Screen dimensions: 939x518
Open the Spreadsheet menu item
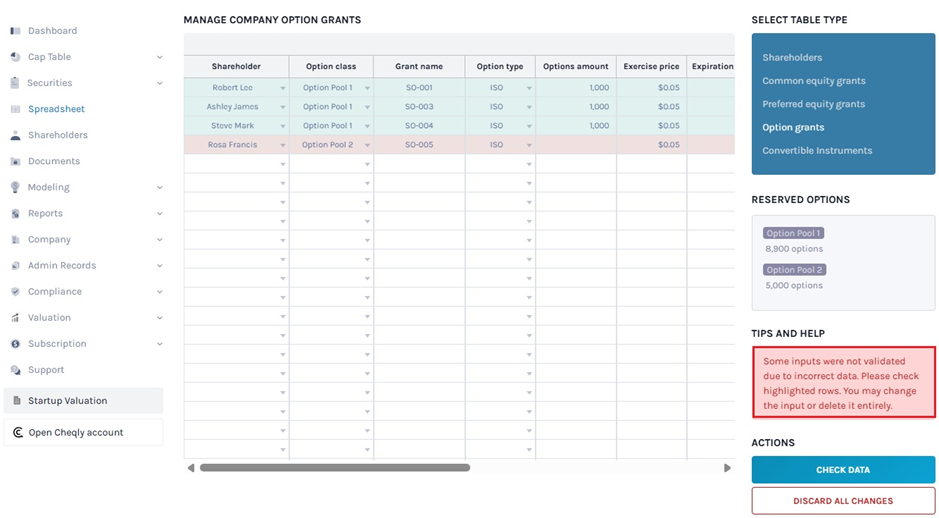point(56,109)
